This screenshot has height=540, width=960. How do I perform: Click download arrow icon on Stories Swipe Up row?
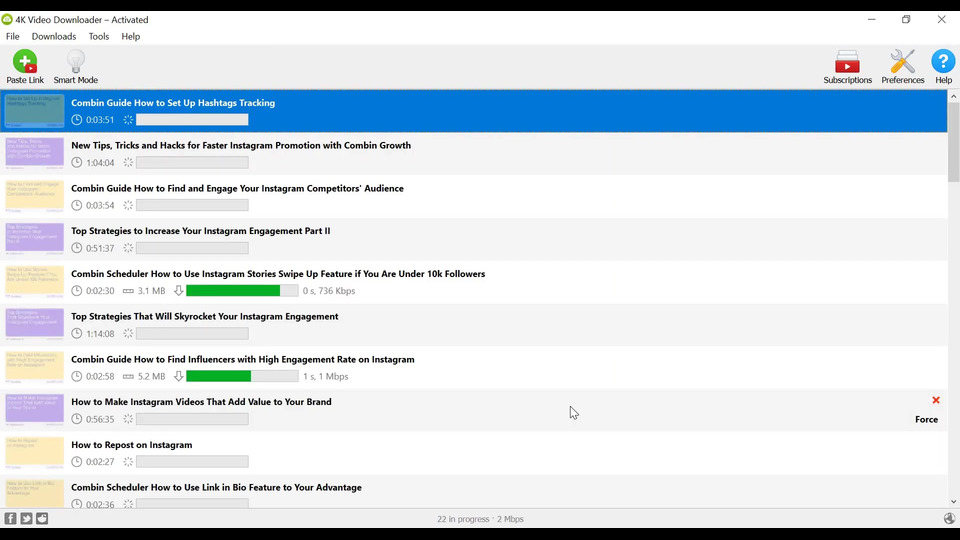pyautogui.click(x=178, y=291)
